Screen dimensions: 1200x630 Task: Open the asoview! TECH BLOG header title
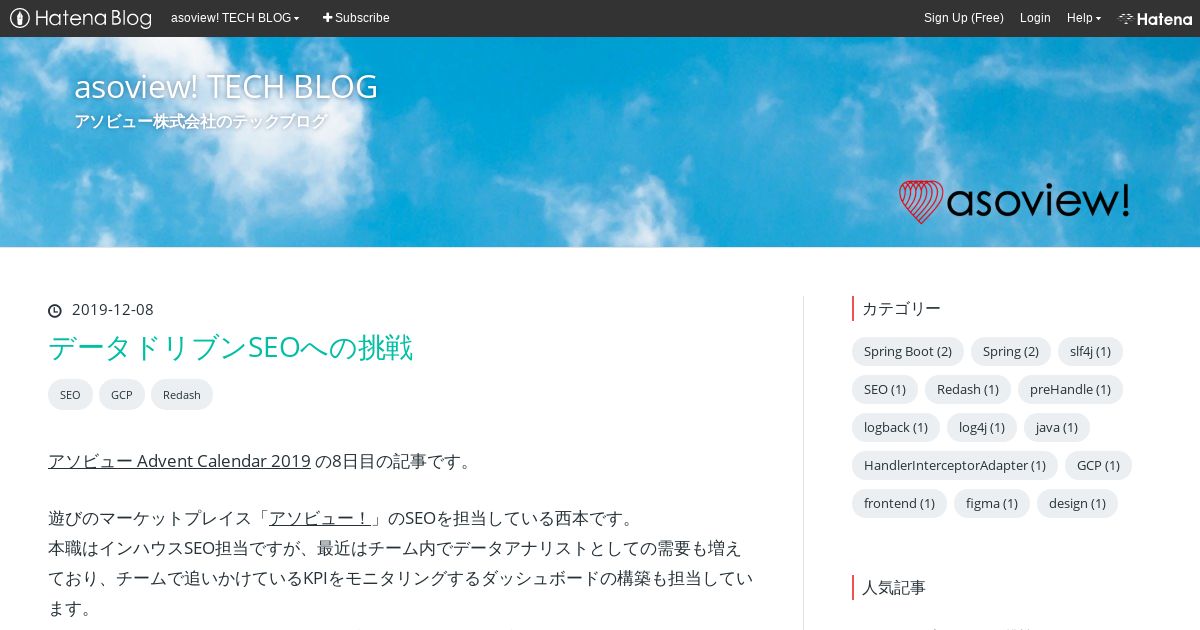(x=226, y=87)
